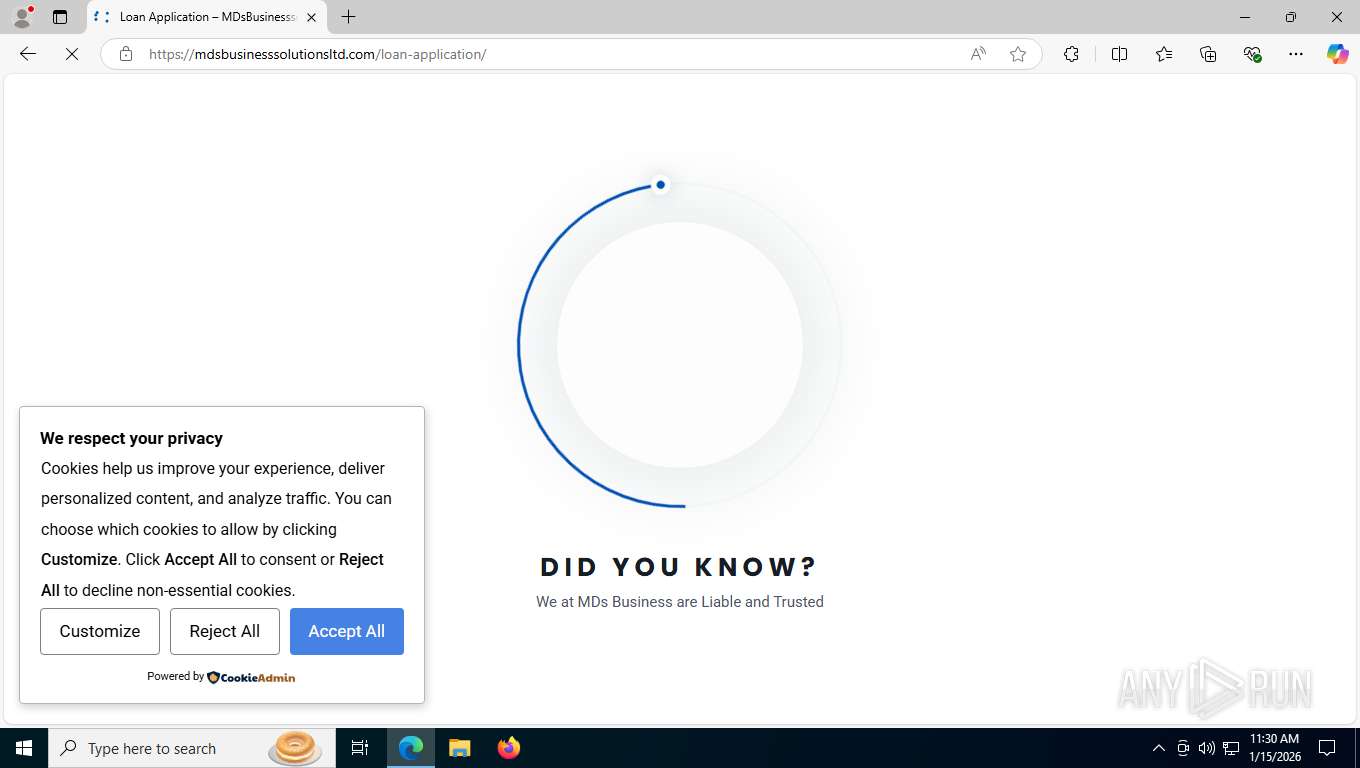Open the Extensions puzzle icon
The width and height of the screenshot is (1360, 768).
(1071, 54)
